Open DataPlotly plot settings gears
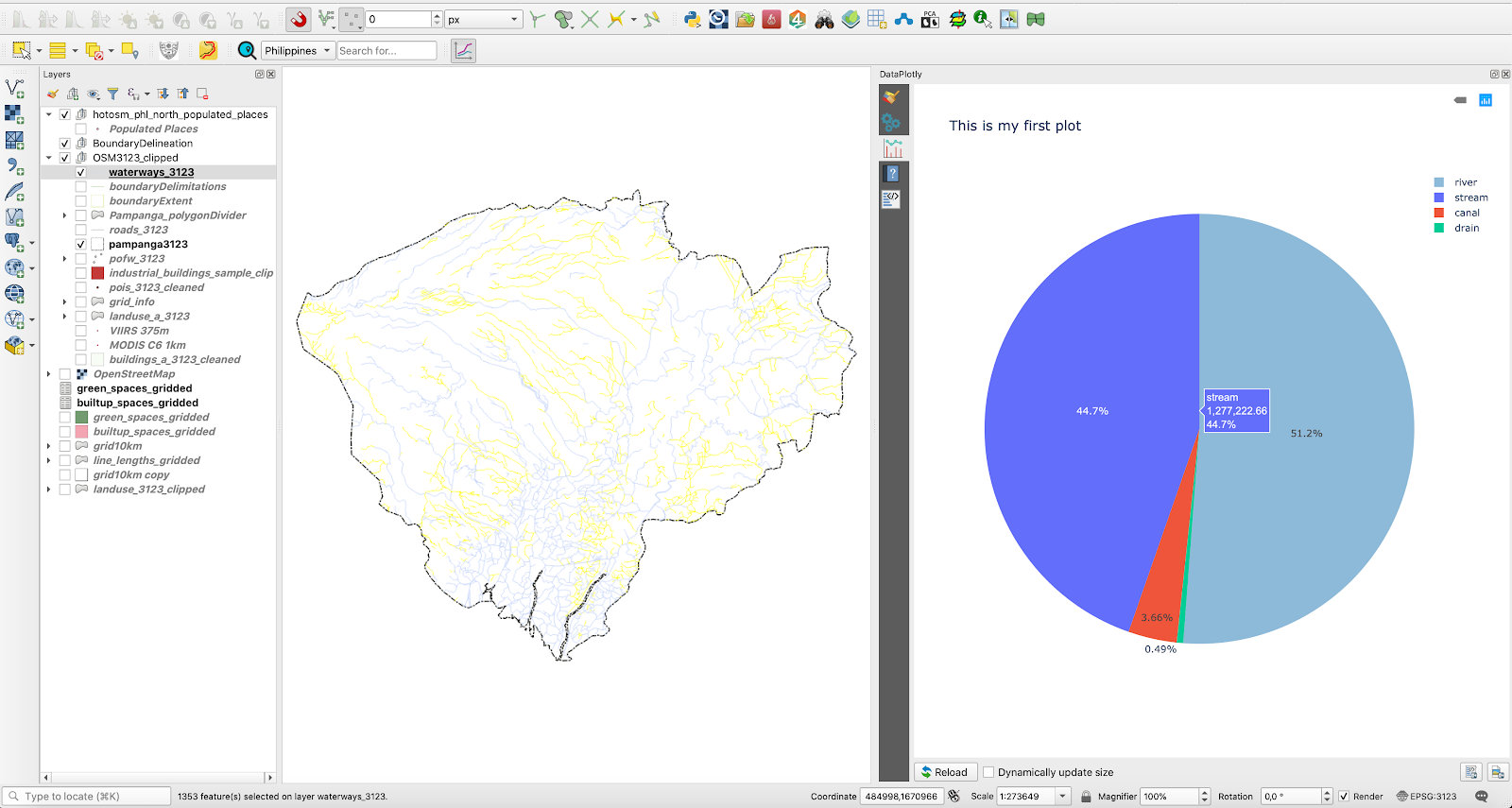This screenshot has height=808, width=1512. tap(891, 123)
